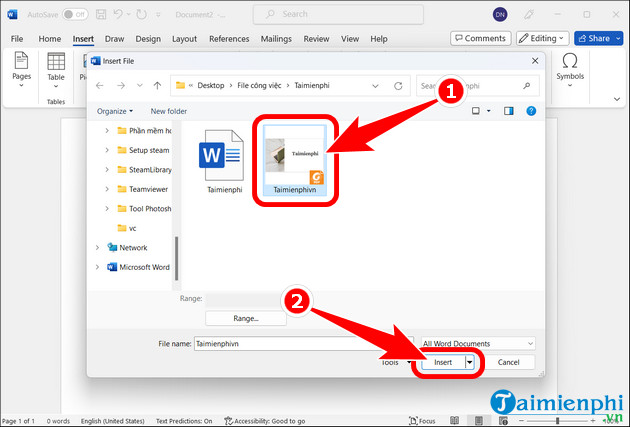Click the Back arrow in Insert File dialog
Screen dimensions: 630x427
pos(100,86)
